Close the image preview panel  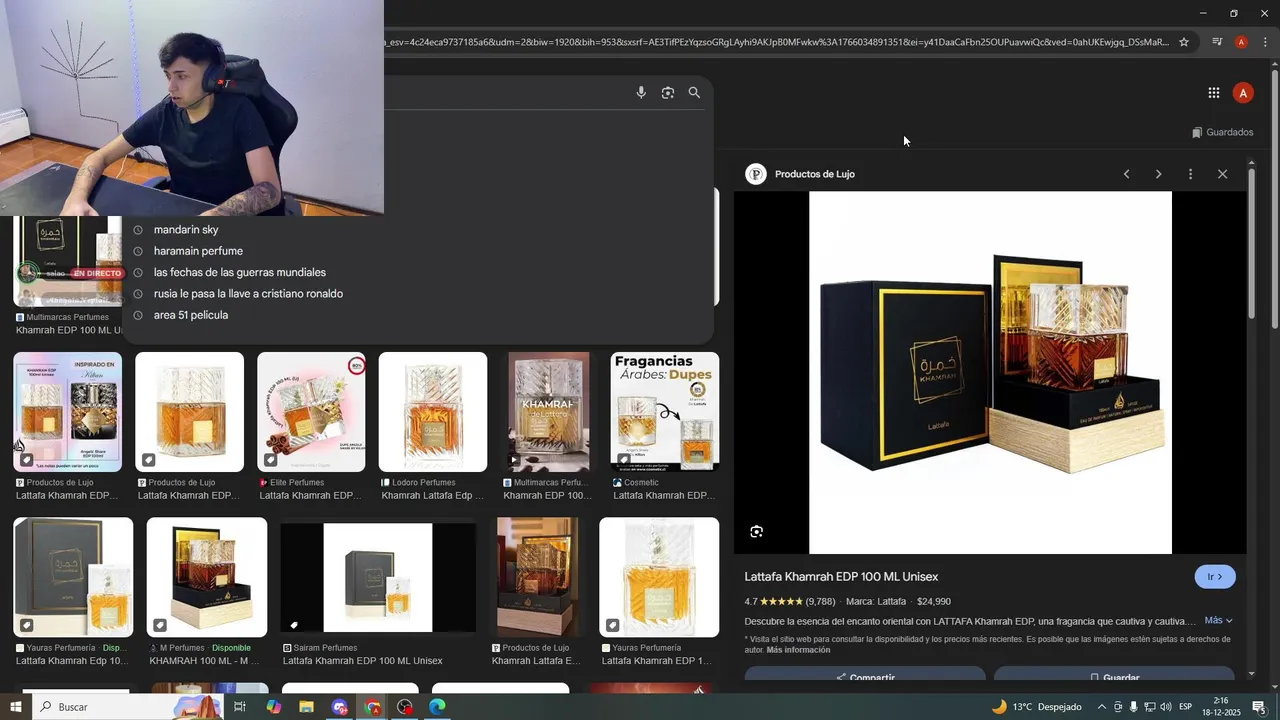1222,174
